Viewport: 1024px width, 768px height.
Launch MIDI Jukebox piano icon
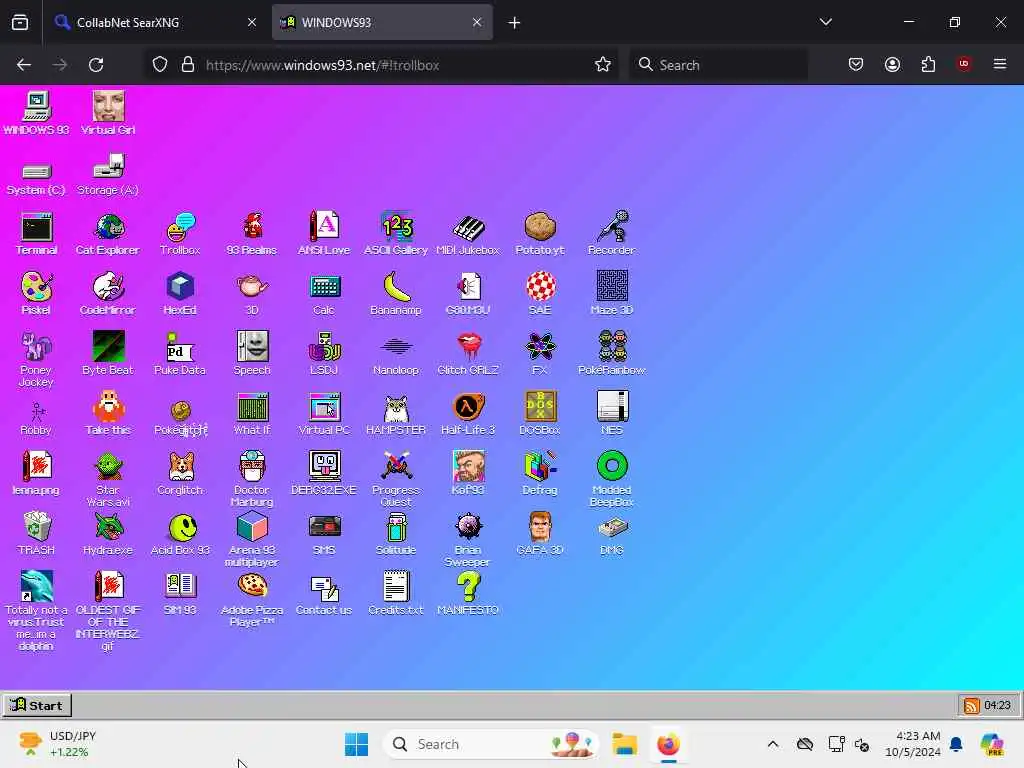coord(468,233)
